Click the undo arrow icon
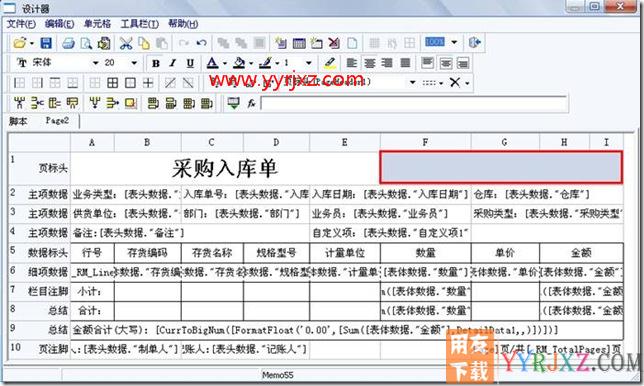644x386 pixels. click(x=201, y=43)
